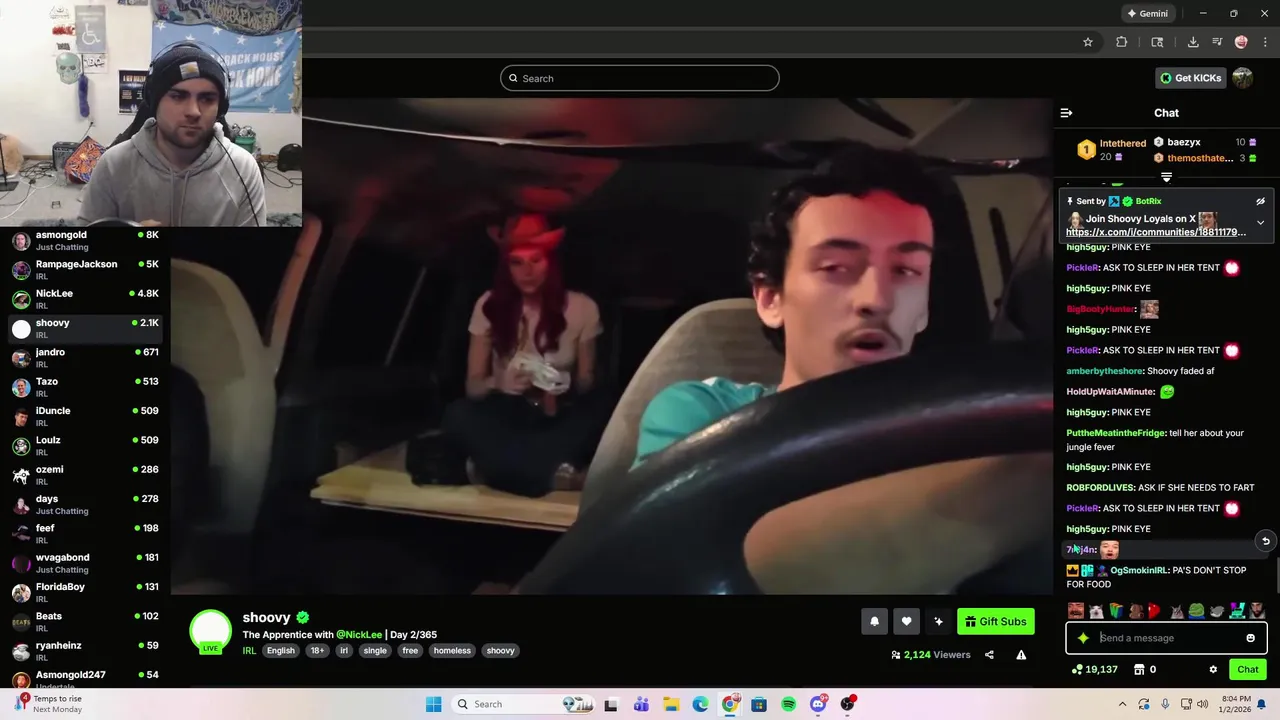Hide the pinned BotRix message

tap(1260, 201)
